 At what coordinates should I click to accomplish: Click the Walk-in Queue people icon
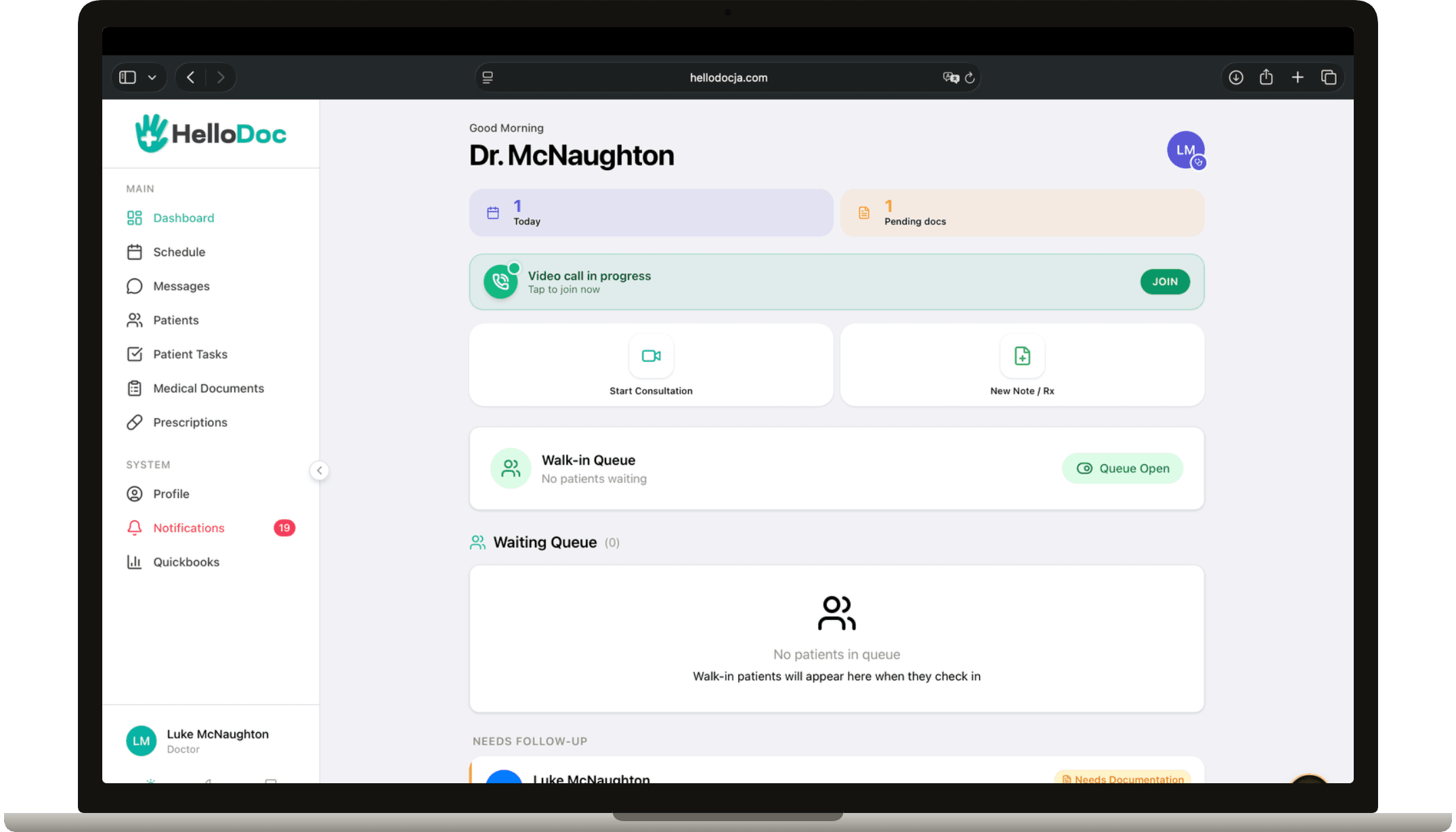pyautogui.click(x=511, y=468)
